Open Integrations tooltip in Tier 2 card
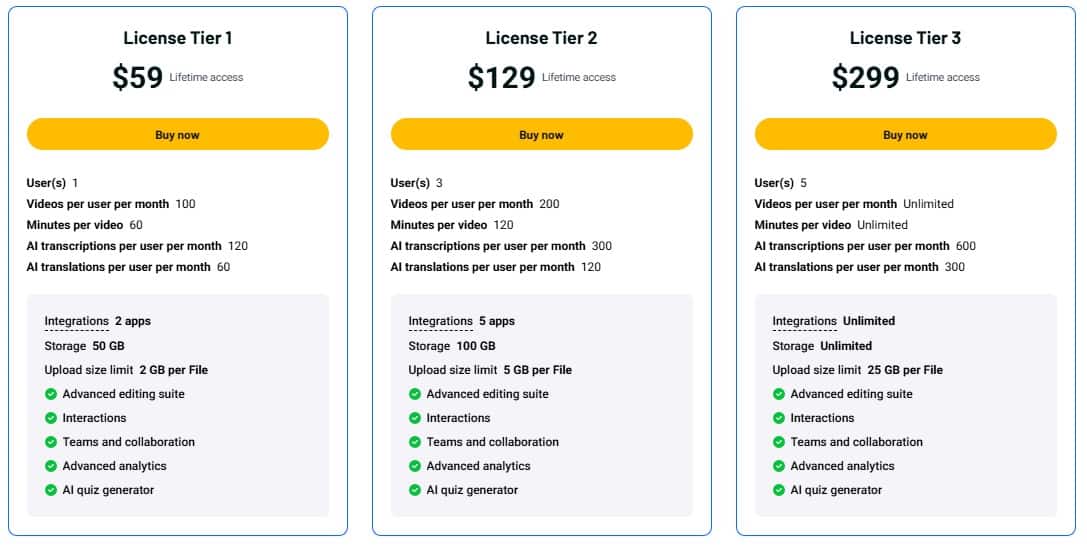The height and width of the screenshot is (550, 1087). [440, 321]
